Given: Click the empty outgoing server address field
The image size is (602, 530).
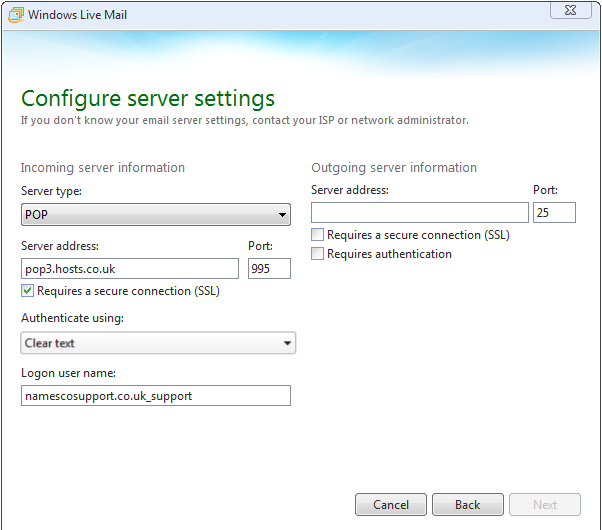Looking at the screenshot, I should [419, 212].
